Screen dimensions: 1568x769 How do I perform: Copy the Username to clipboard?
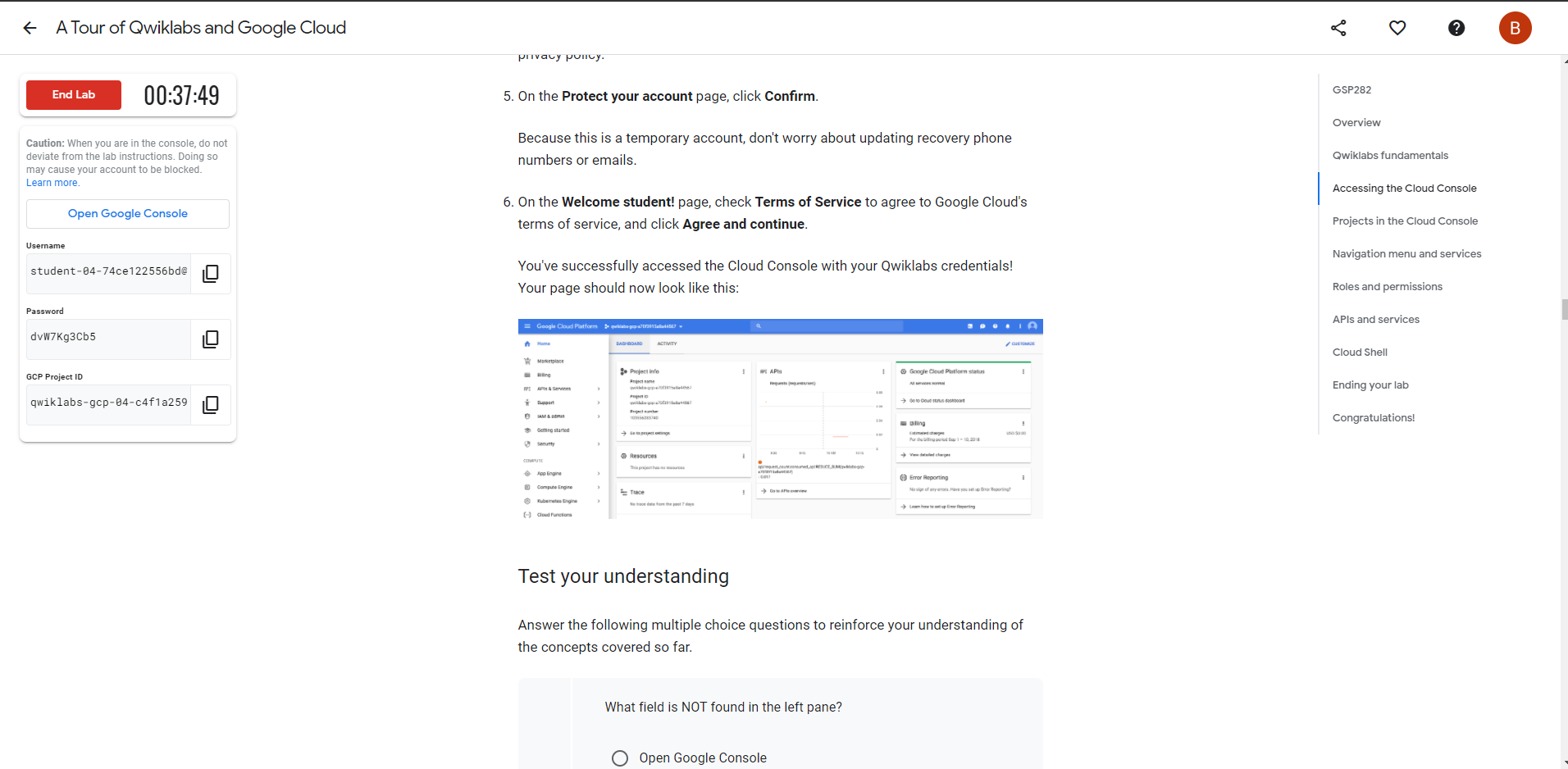point(211,274)
